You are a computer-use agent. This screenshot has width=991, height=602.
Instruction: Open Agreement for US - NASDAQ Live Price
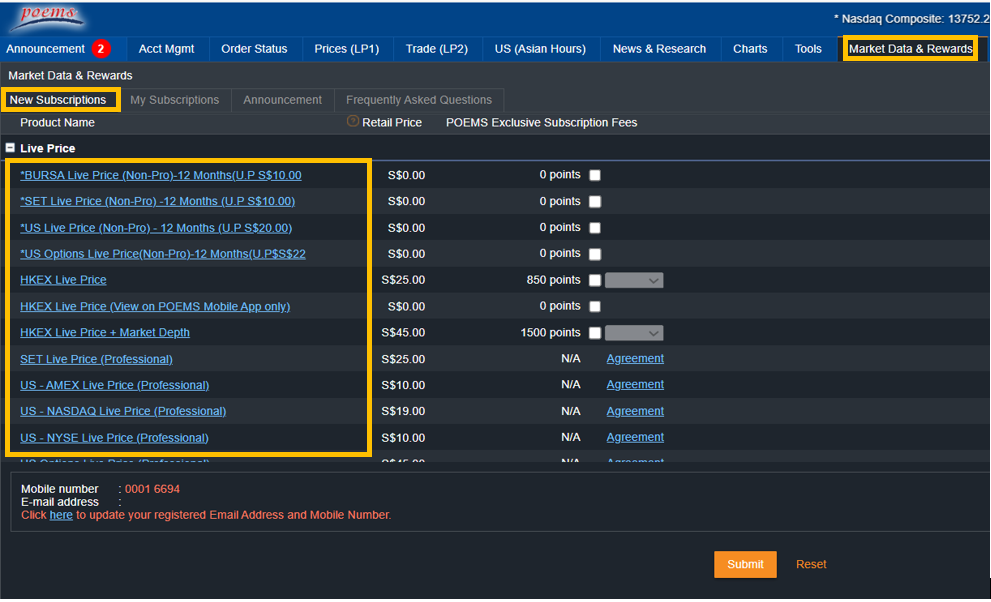tap(635, 411)
